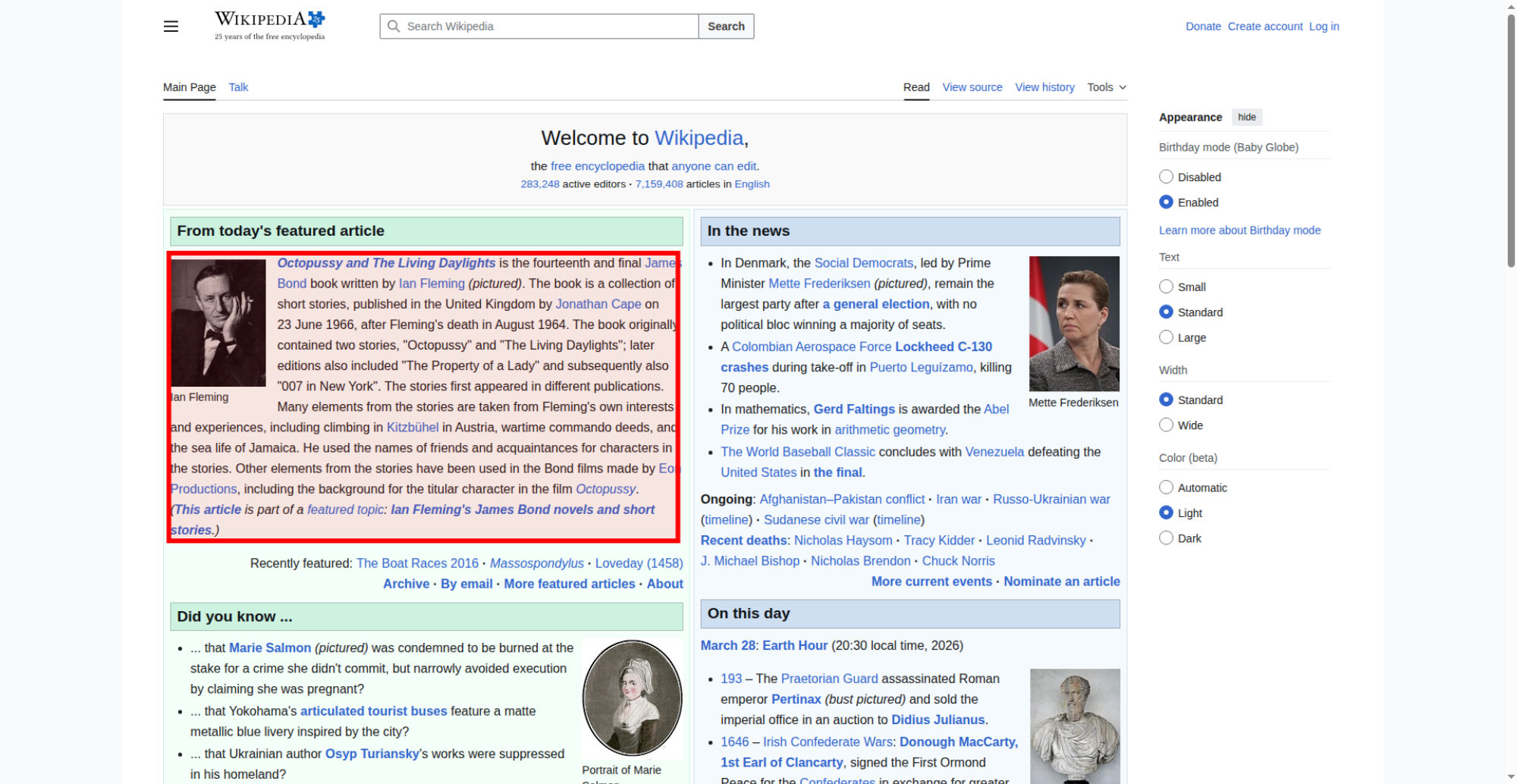The width and height of the screenshot is (1517, 784).
Task: Select Disabled for Birthday mode
Action: point(1166,177)
